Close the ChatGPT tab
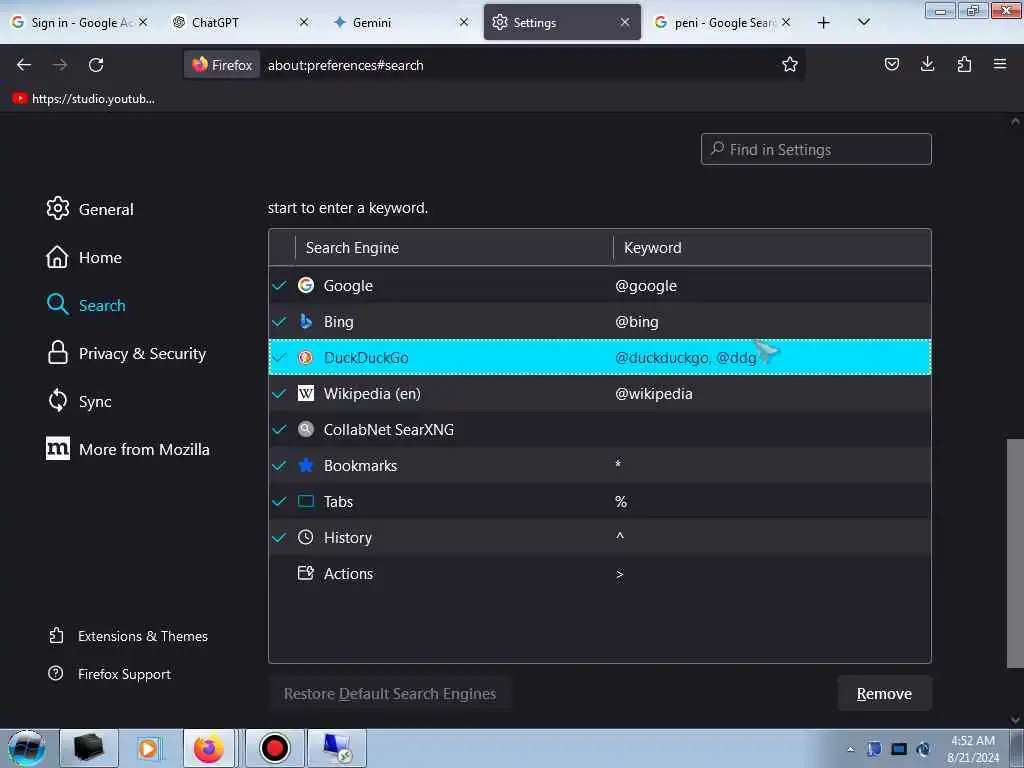This screenshot has width=1024, height=768. [304, 23]
